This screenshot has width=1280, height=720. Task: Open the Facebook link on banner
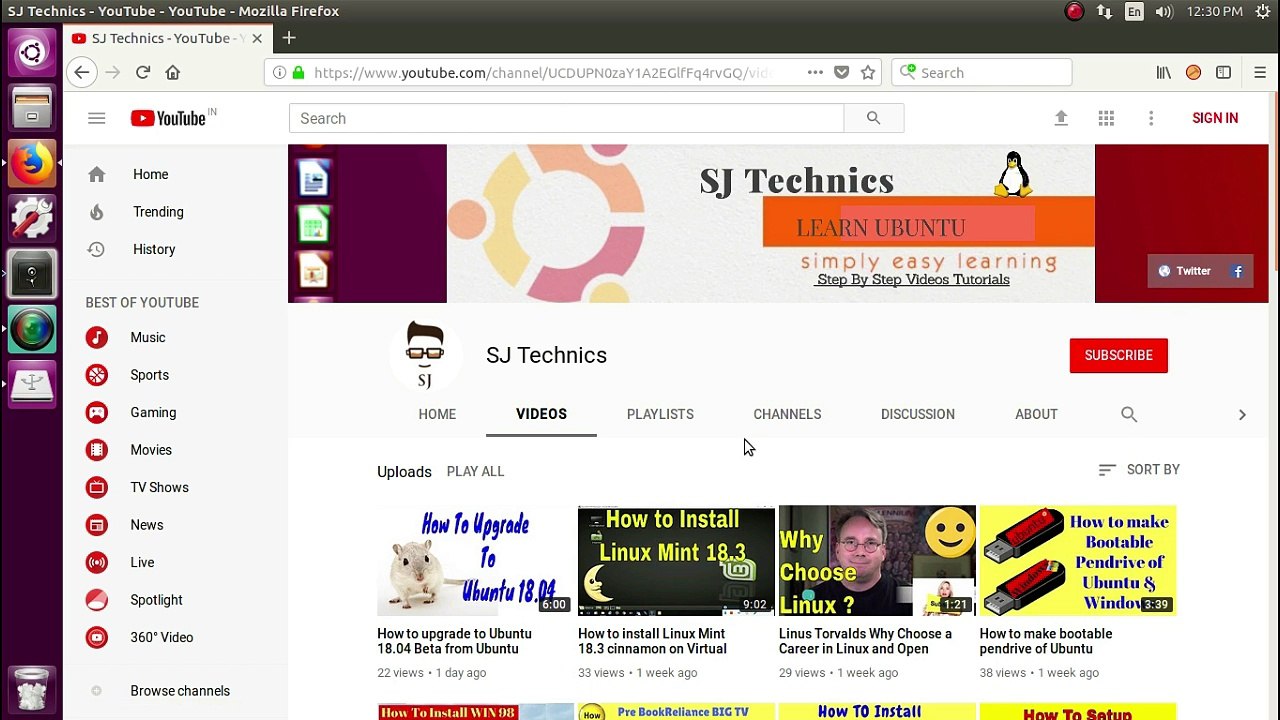tap(1238, 271)
